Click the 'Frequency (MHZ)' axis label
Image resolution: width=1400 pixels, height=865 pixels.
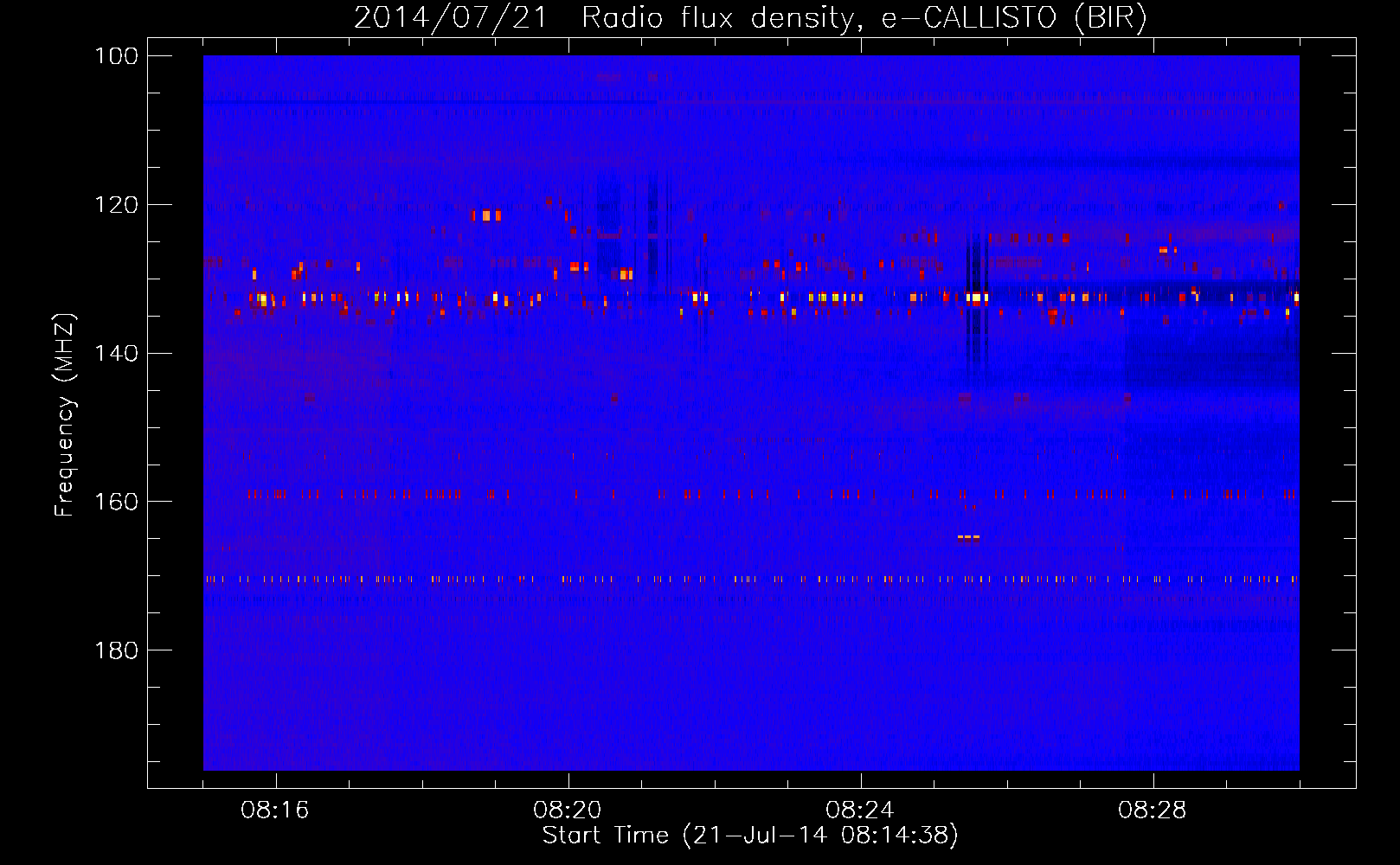65,414
